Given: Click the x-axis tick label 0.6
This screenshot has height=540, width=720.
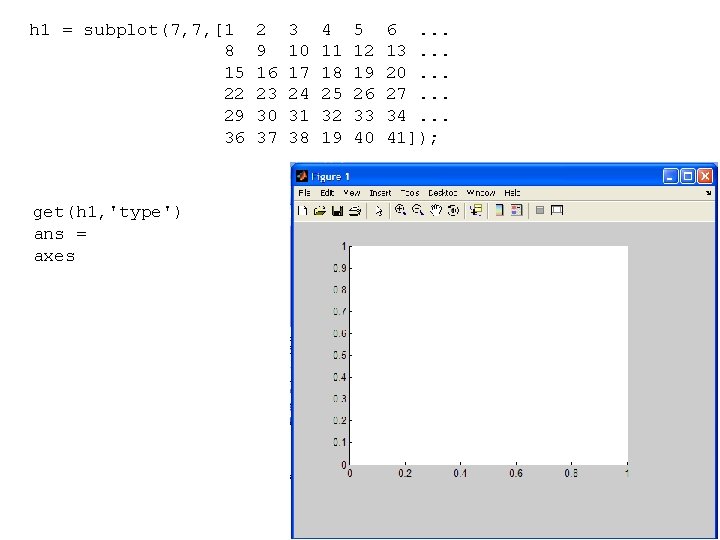Looking at the screenshot, I should tap(516, 473).
